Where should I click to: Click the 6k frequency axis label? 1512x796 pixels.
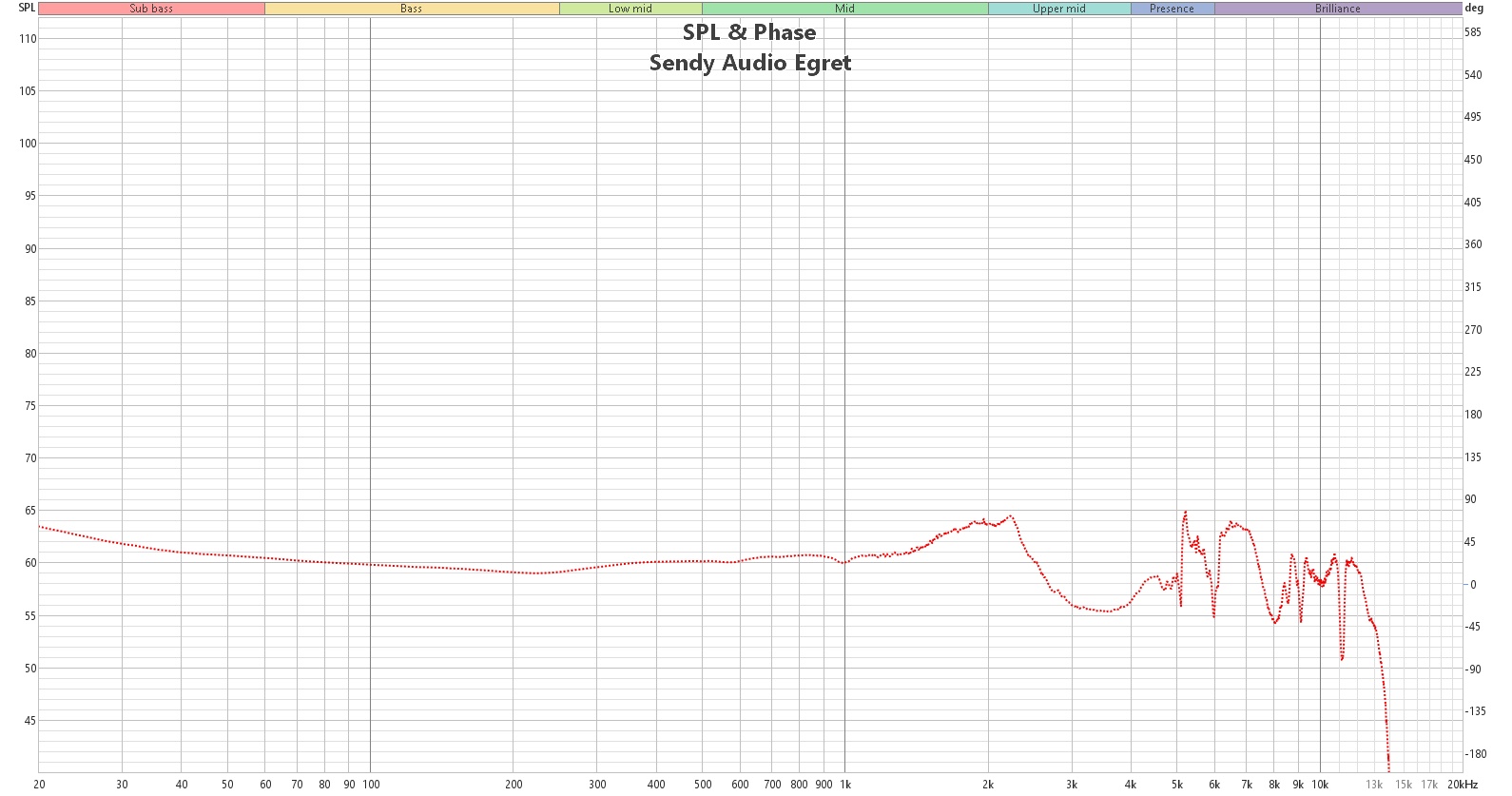click(x=1214, y=785)
